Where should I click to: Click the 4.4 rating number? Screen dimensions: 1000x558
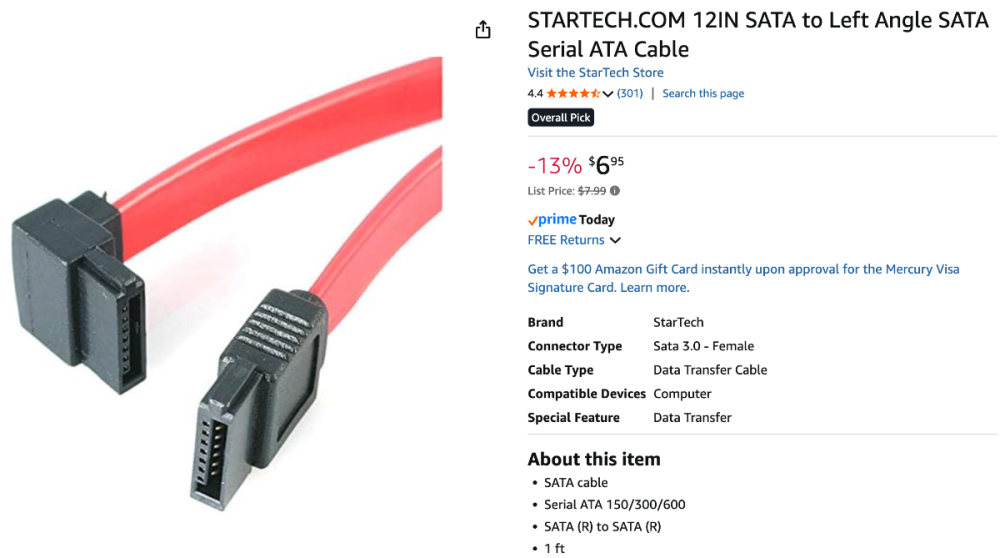[x=535, y=94]
